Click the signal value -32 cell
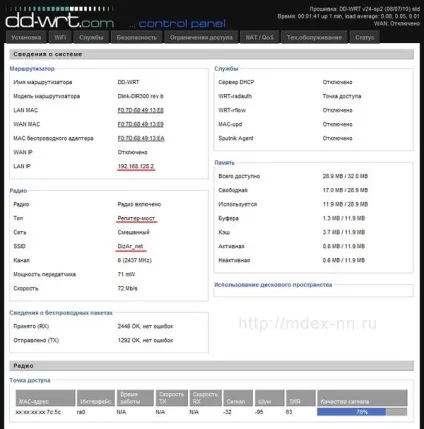 (x=227, y=412)
